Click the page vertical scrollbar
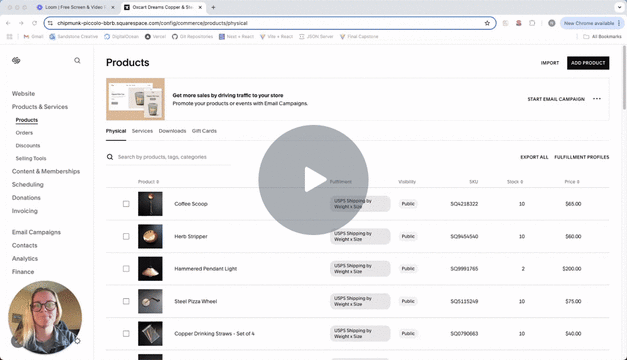The width and height of the screenshot is (627, 360). pos(624,77)
